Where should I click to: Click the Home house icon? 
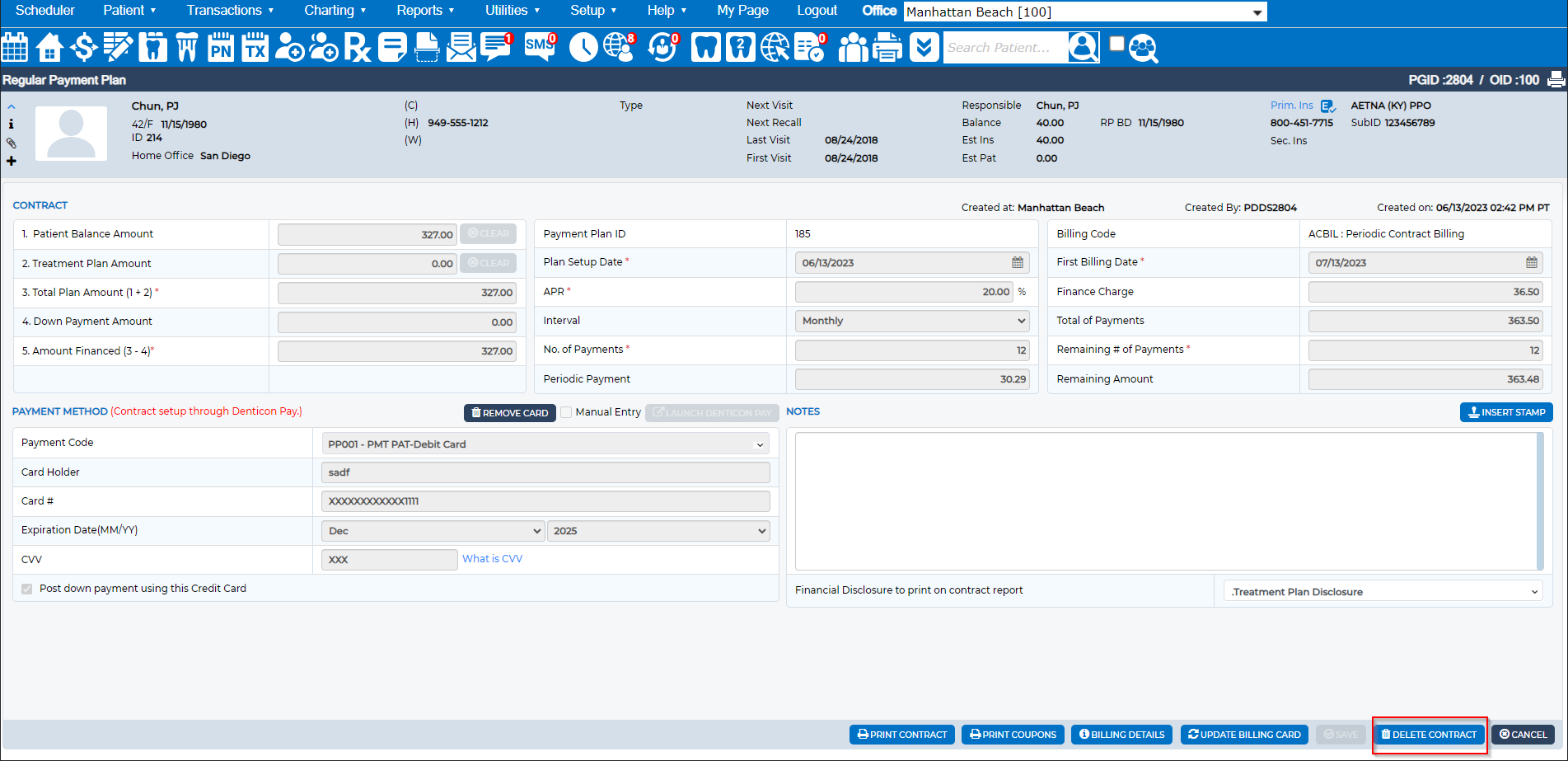tap(49, 47)
